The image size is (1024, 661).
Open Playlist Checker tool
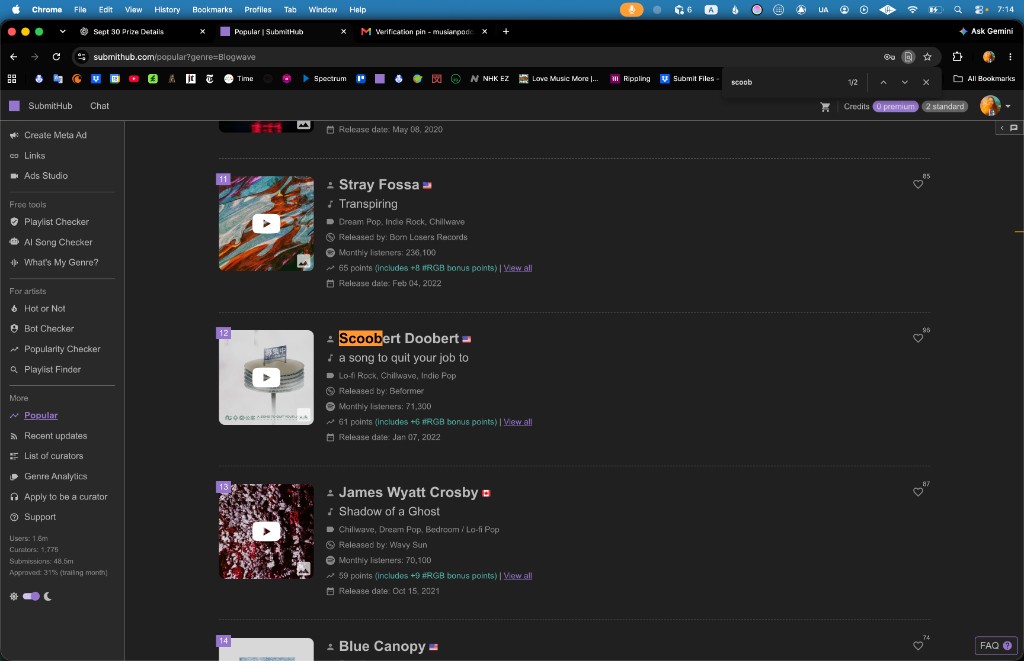pos(56,222)
